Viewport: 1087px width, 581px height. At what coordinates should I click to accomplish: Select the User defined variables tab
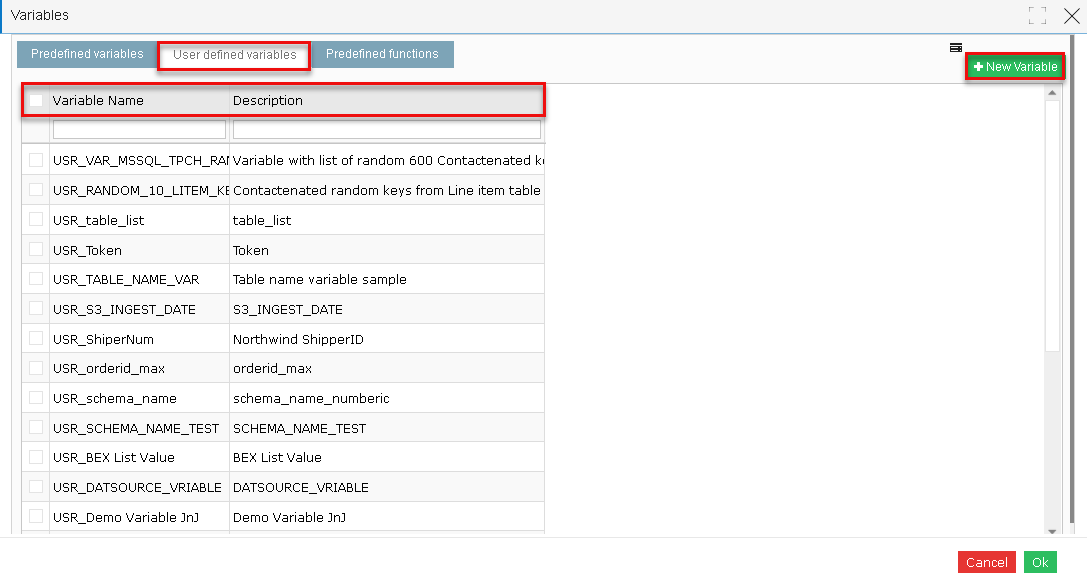pos(233,56)
